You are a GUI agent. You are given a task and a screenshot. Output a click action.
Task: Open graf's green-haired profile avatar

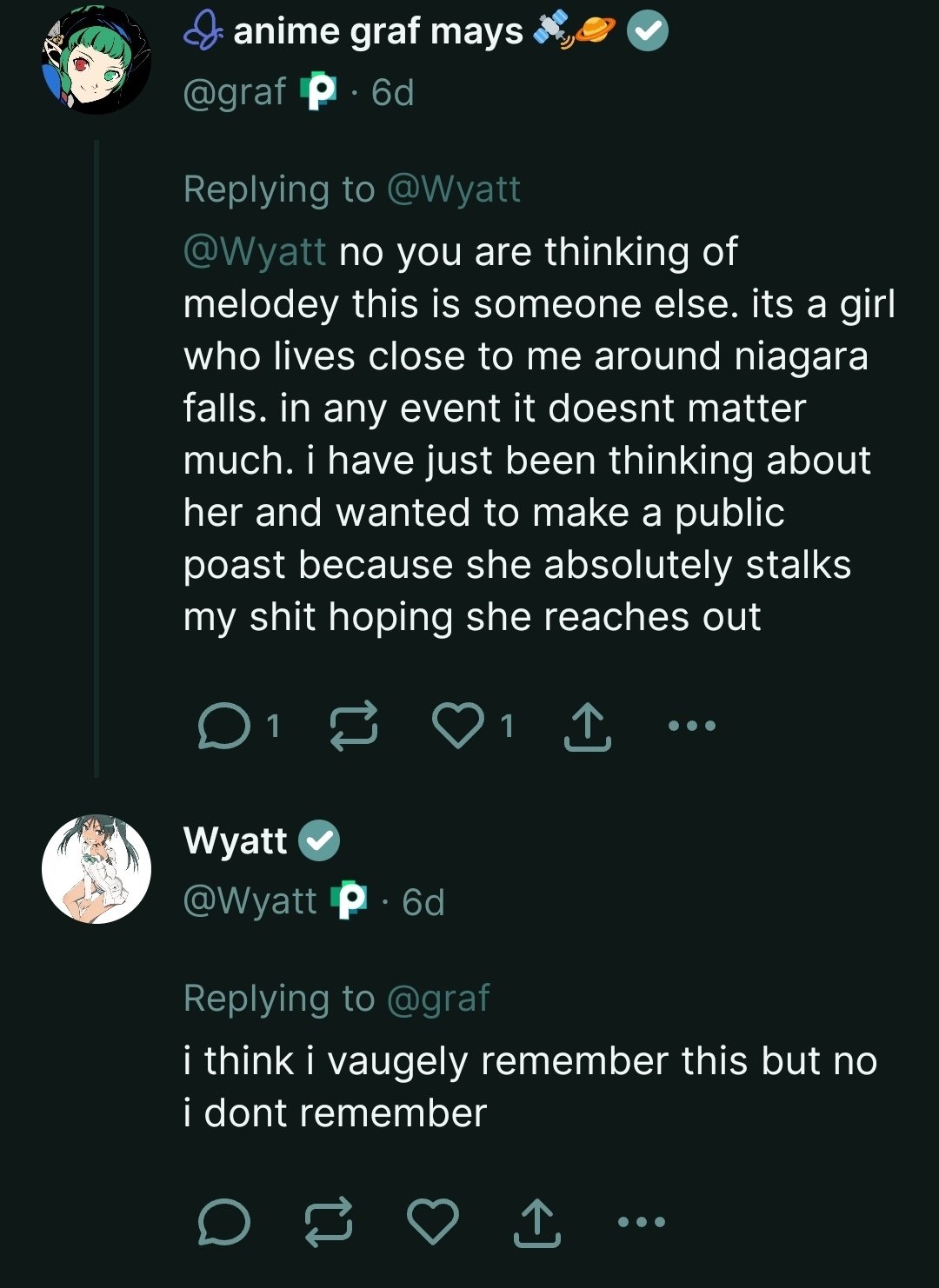96,60
